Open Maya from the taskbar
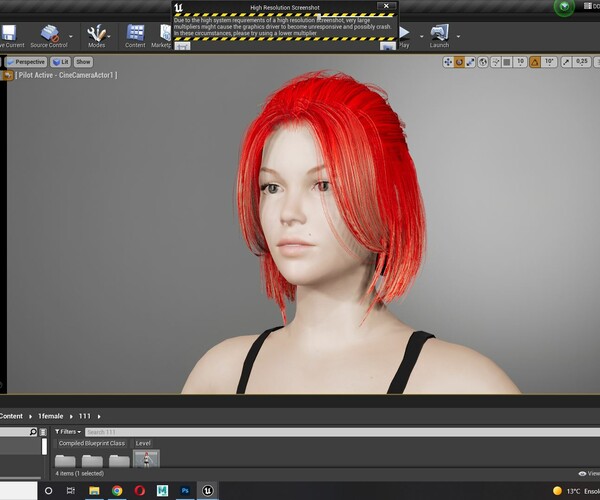 [162, 491]
